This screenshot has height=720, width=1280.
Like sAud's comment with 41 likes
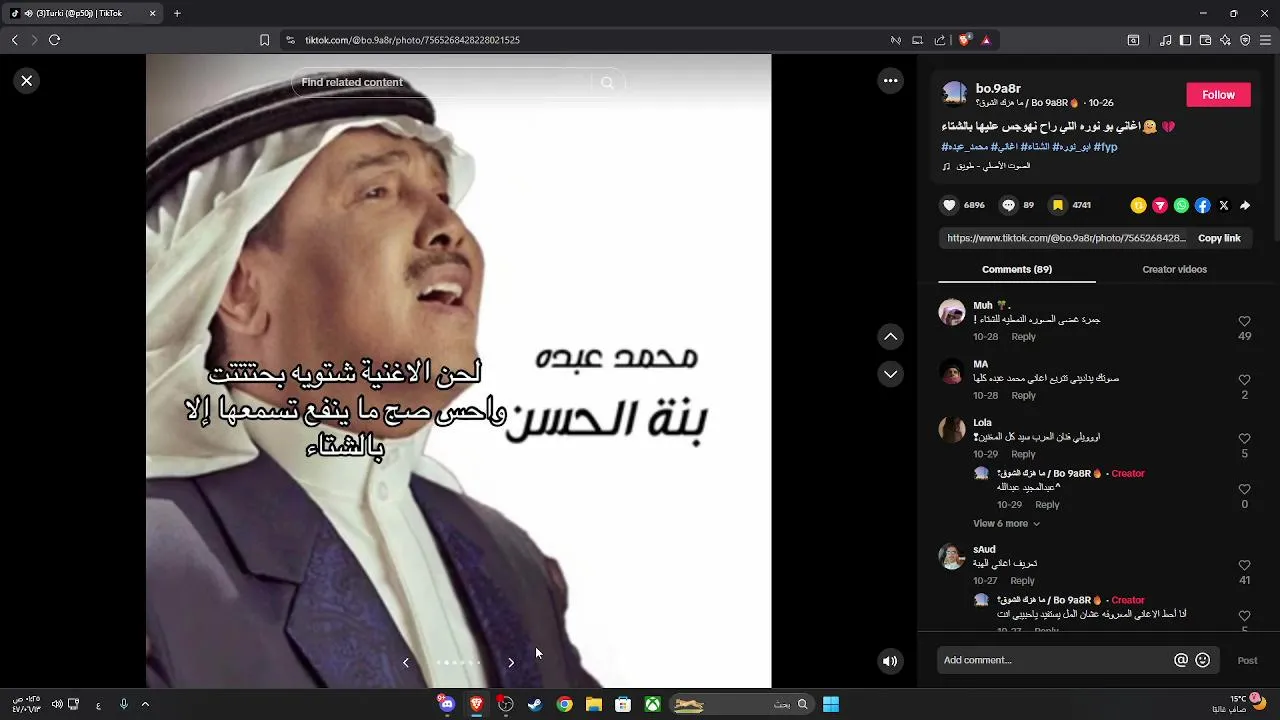tap(1245, 565)
